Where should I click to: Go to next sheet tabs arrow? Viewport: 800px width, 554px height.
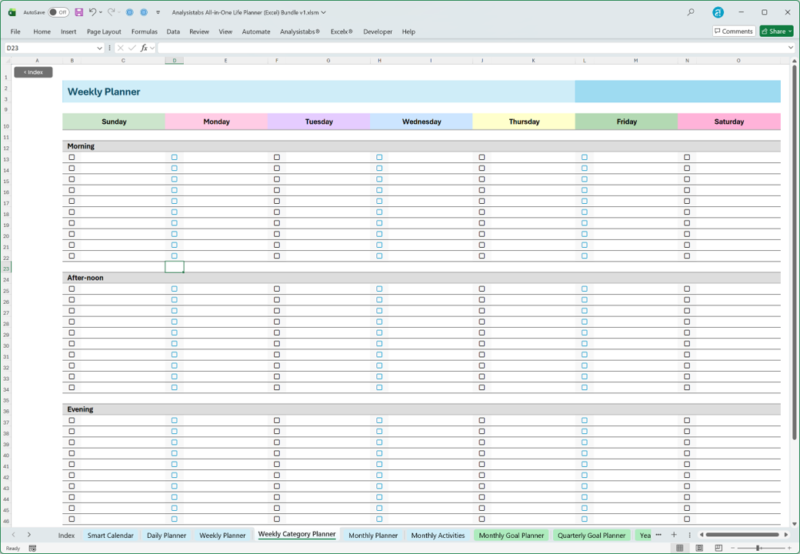click(x=29, y=535)
